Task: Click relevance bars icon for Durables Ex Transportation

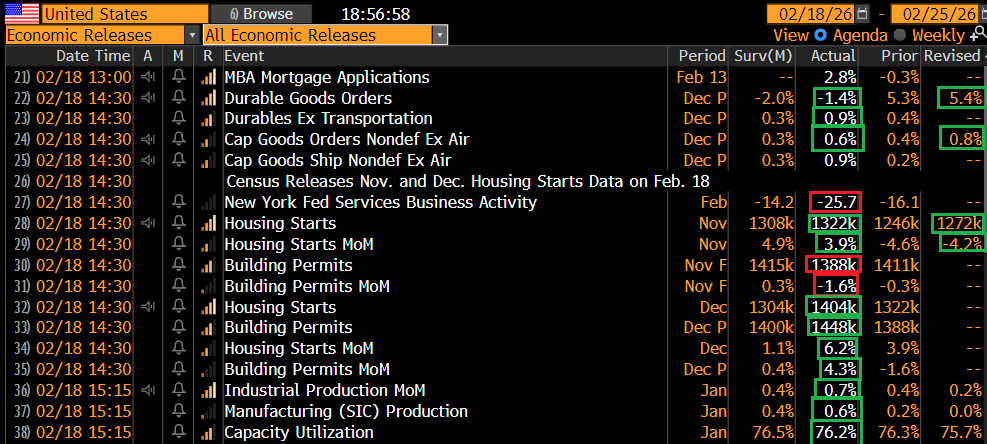Action: pyautogui.click(x=209, y=119)
